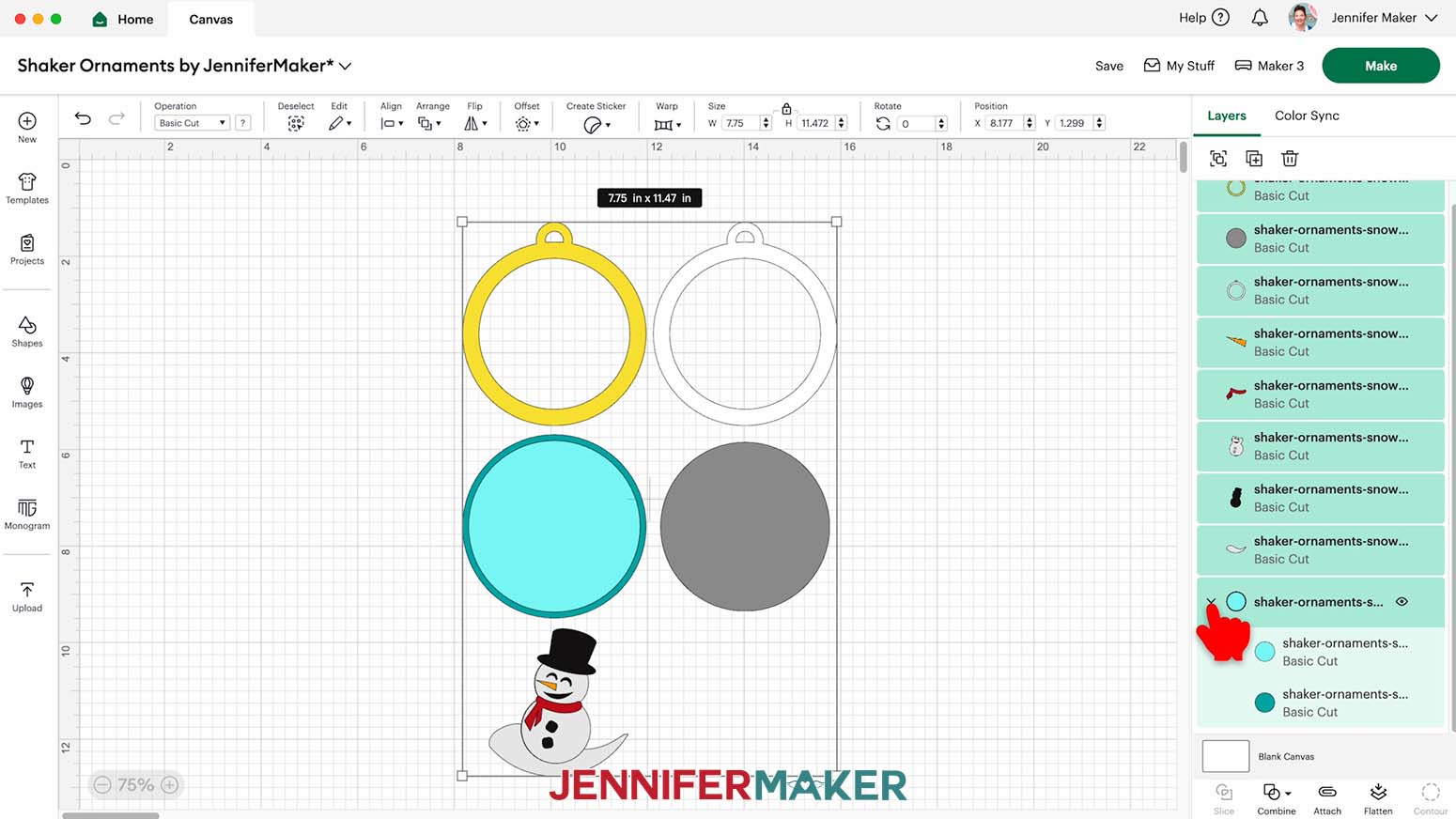Click the Y position input field

tap(1076, 123)
